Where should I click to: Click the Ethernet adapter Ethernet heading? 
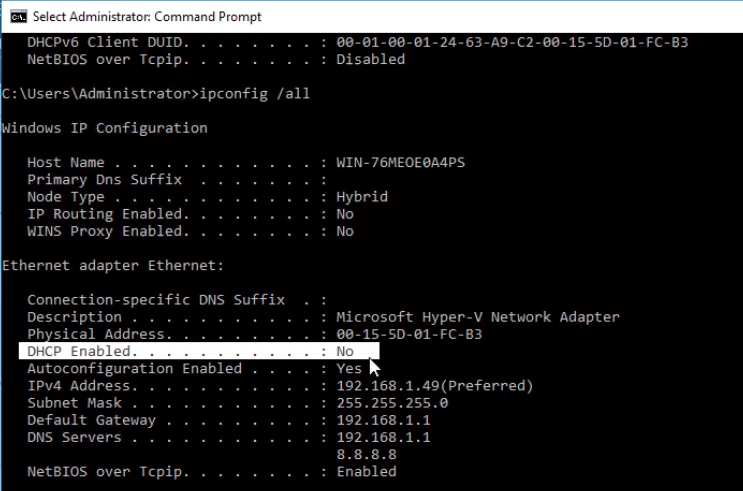[113, 265]
